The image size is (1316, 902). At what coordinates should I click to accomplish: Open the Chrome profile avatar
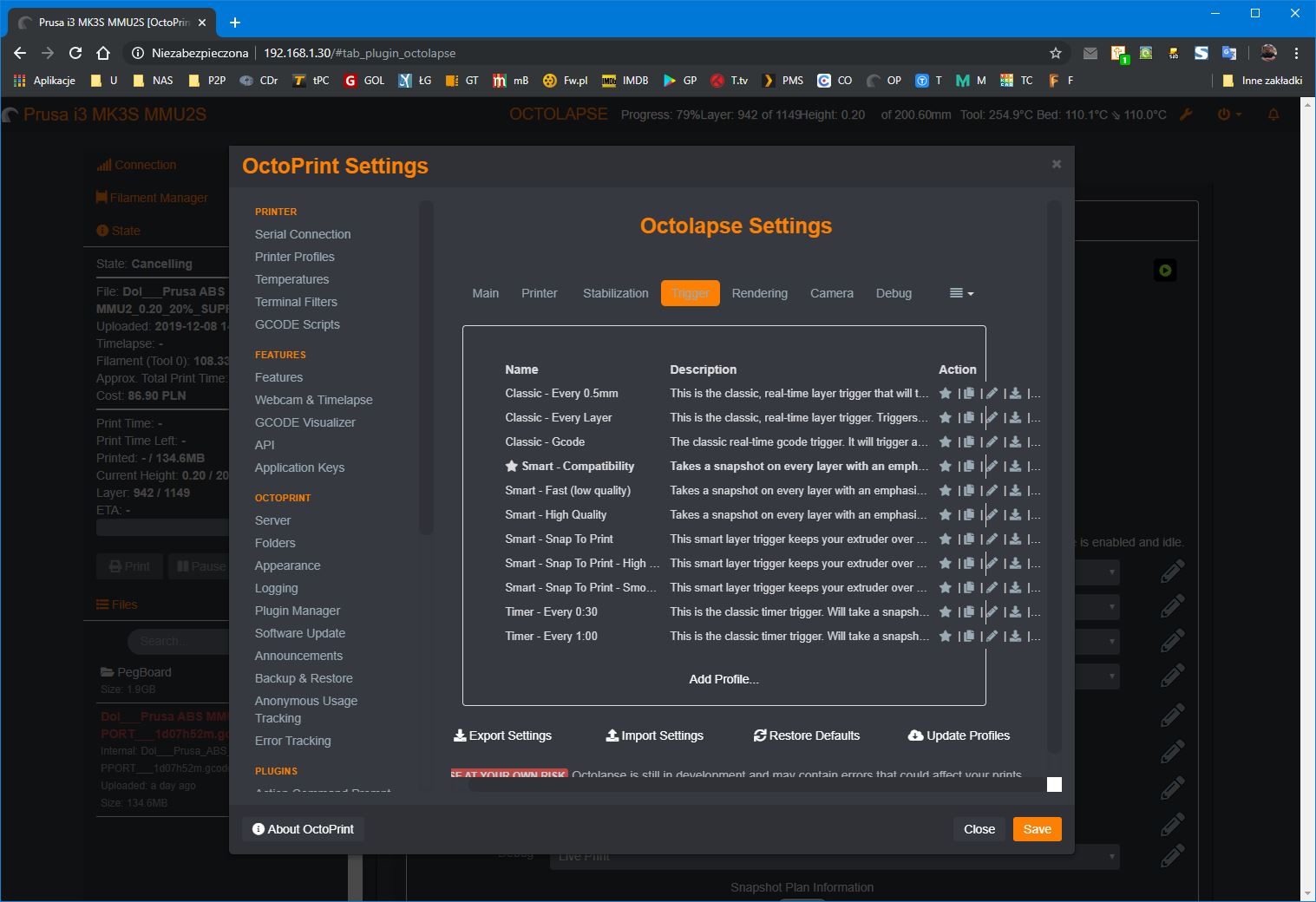pos(1268,53)
